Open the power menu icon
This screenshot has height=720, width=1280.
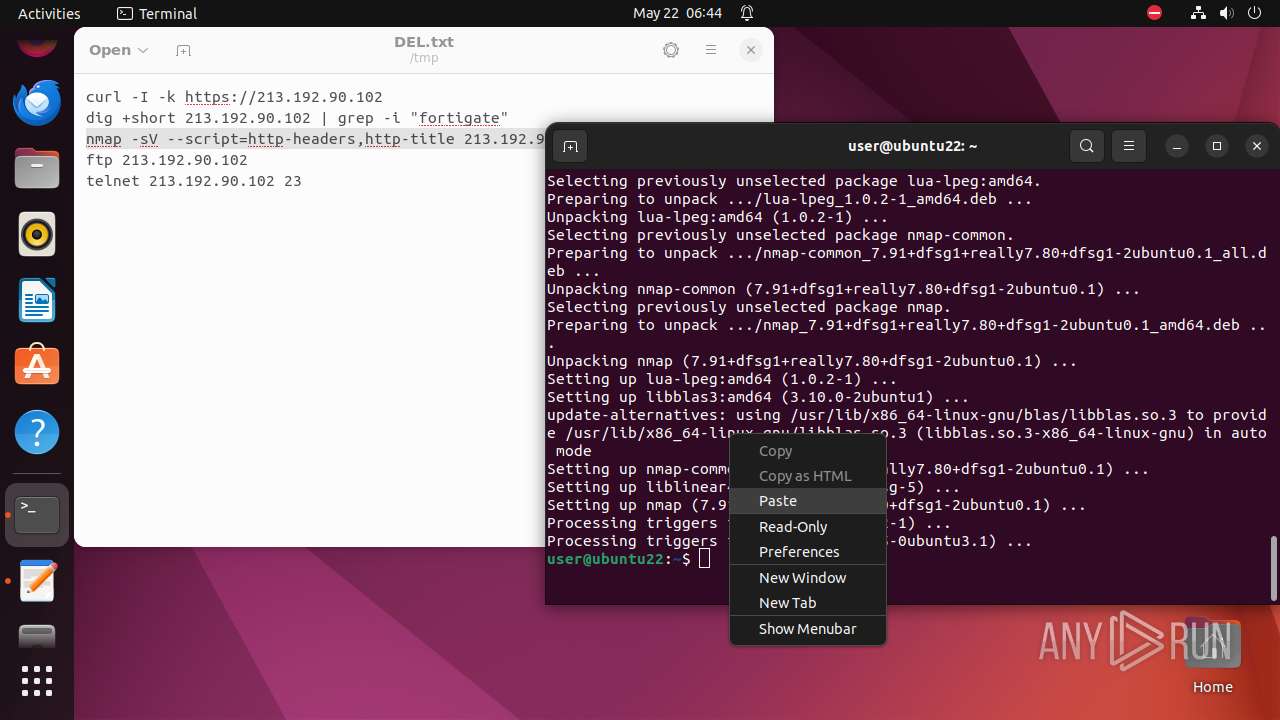coord(1254,13)
